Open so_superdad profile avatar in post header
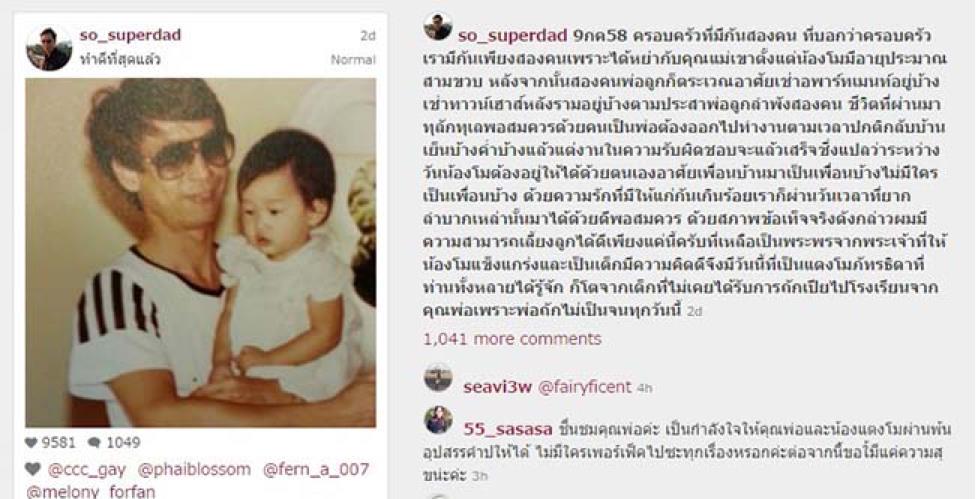This screenshot has width=977, height=499. pos(49,49)
